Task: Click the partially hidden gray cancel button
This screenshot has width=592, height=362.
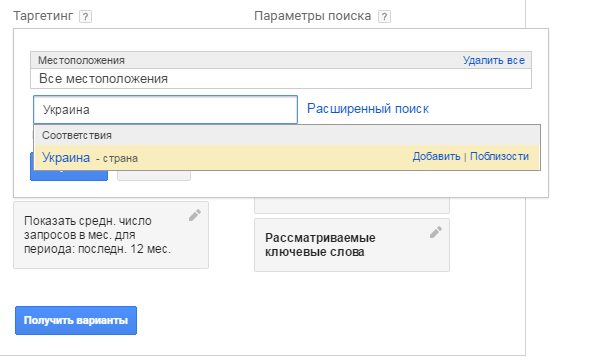Action: click(x=154, y=175)
